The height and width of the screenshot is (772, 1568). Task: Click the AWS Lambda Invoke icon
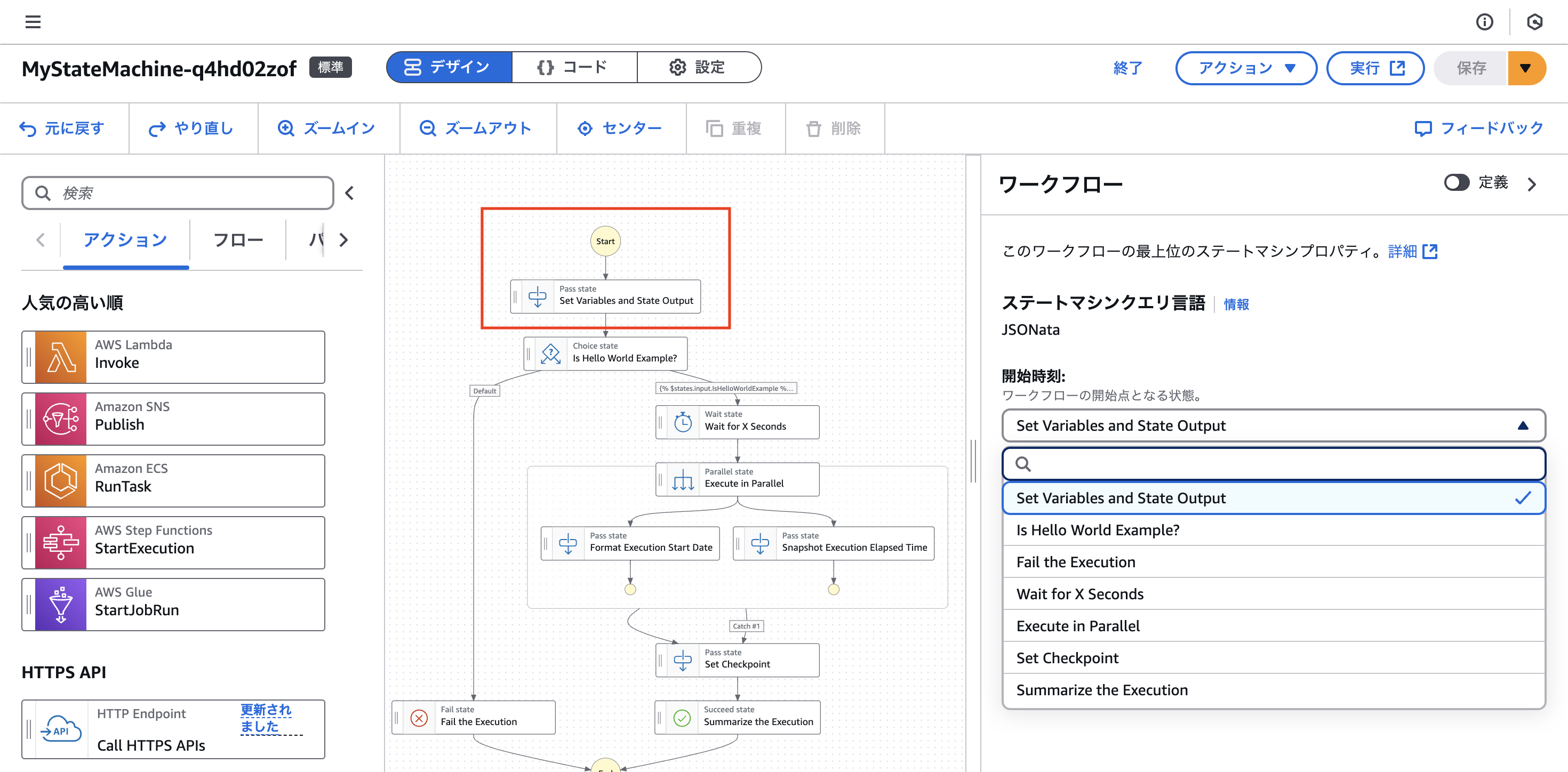60,357
